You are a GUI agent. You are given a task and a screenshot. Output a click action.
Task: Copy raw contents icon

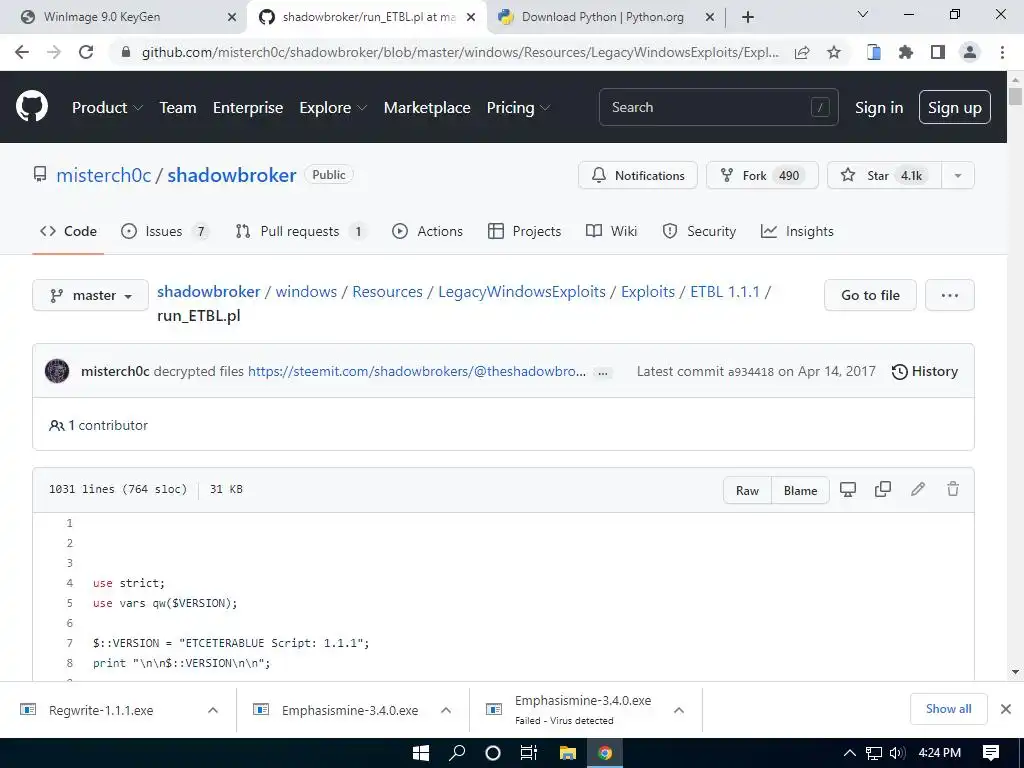pyautogui.click(x=883, y=489)
